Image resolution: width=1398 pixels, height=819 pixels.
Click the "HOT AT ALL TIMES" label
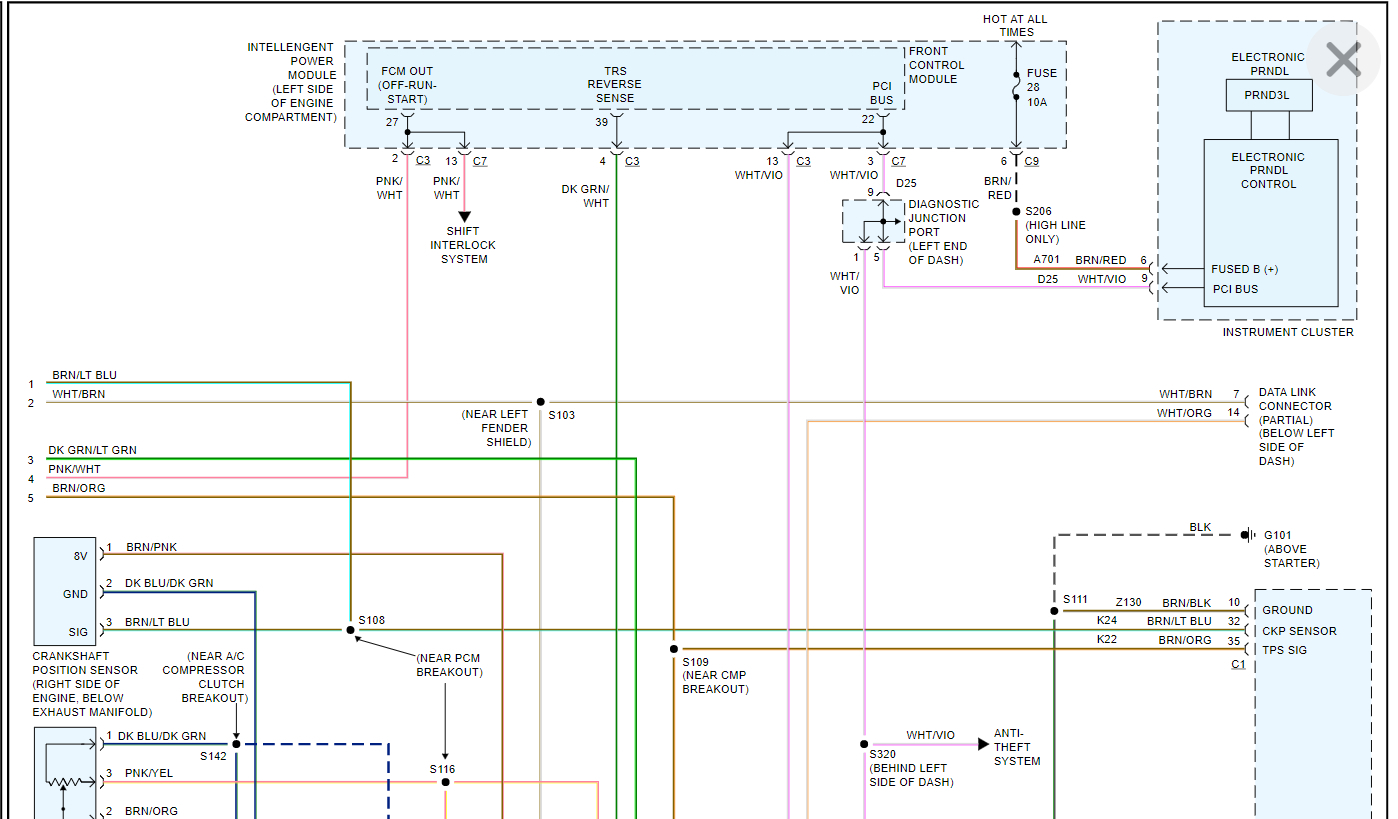(1016, 25)
